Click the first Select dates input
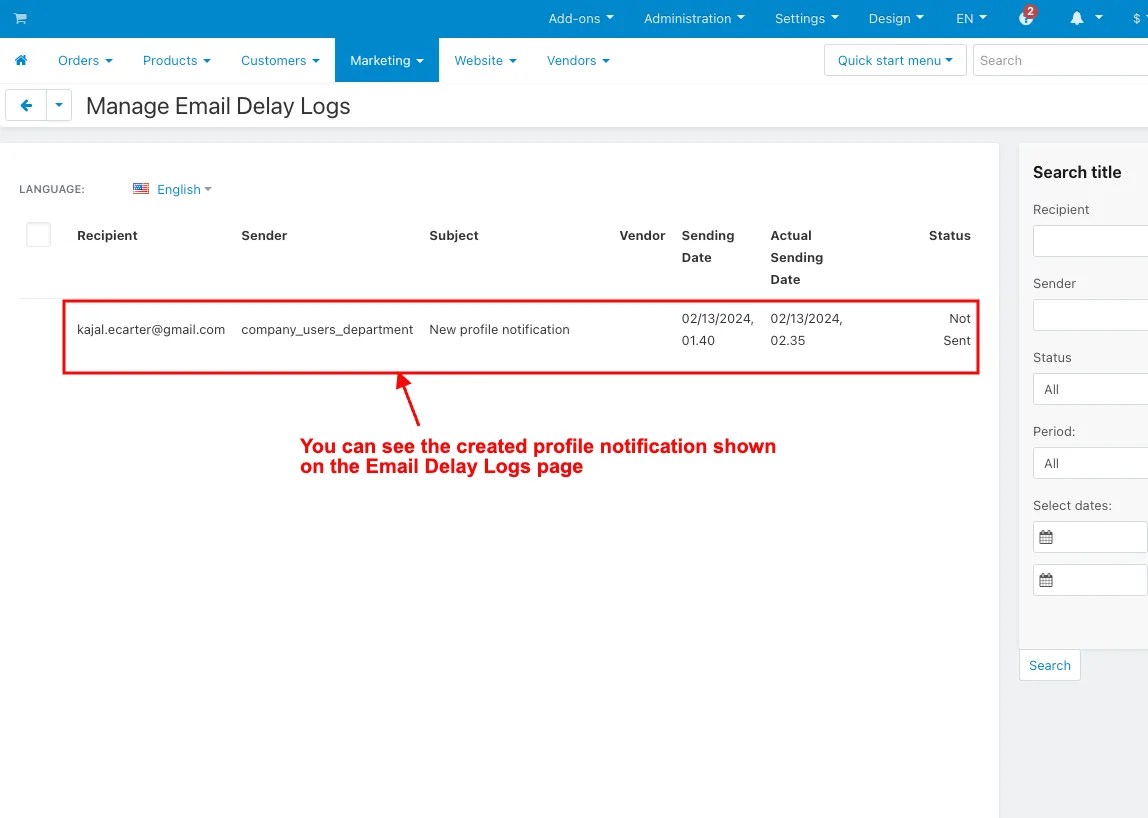 click(1090, 537)
